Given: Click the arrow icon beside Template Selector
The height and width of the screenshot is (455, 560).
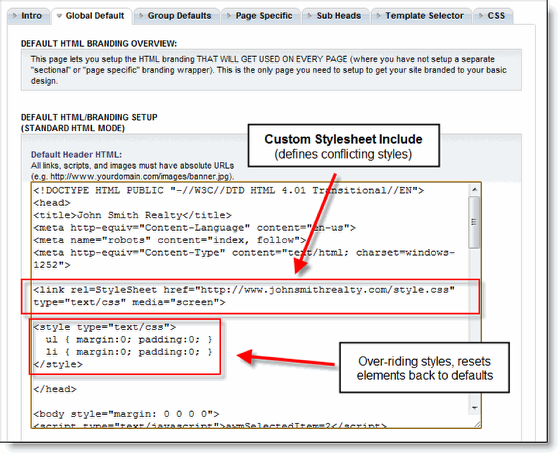Looking at the screenshot, I should tap(379, 16).
